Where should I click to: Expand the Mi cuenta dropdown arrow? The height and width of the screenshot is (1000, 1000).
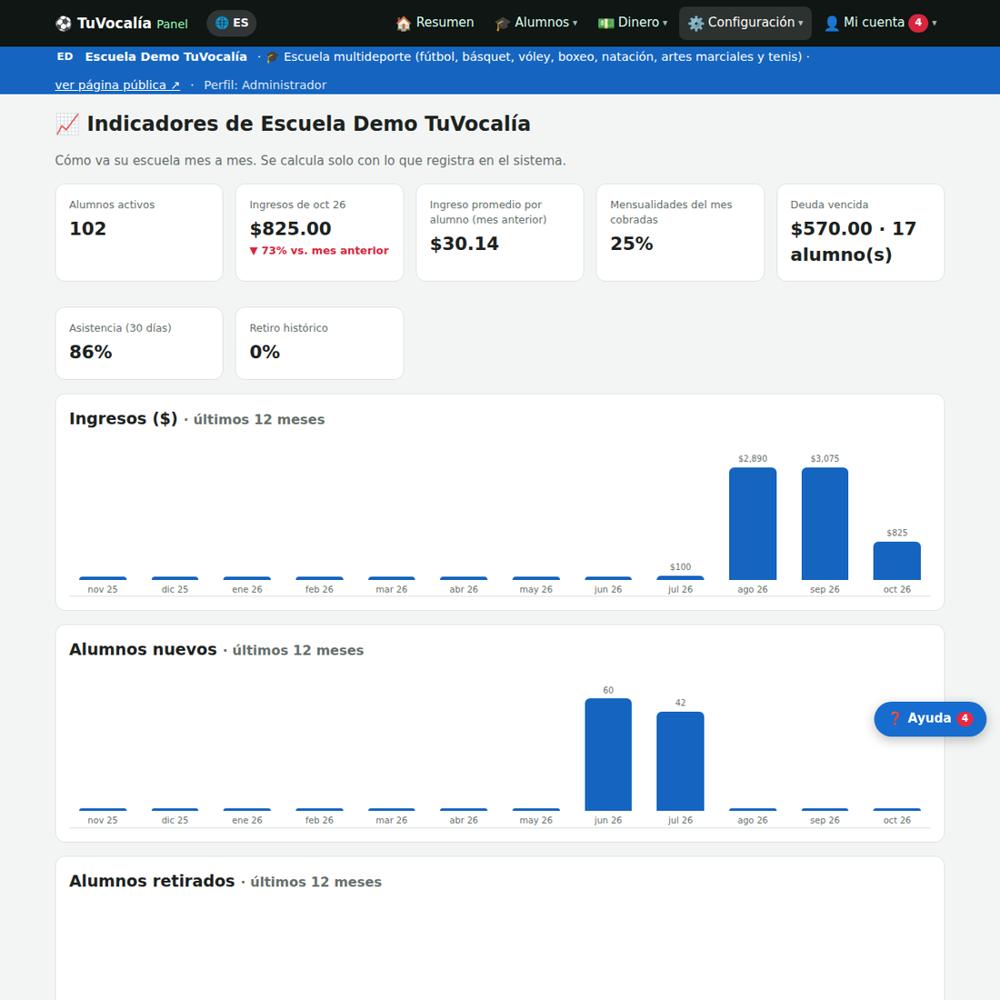click(x=934, y=24)
